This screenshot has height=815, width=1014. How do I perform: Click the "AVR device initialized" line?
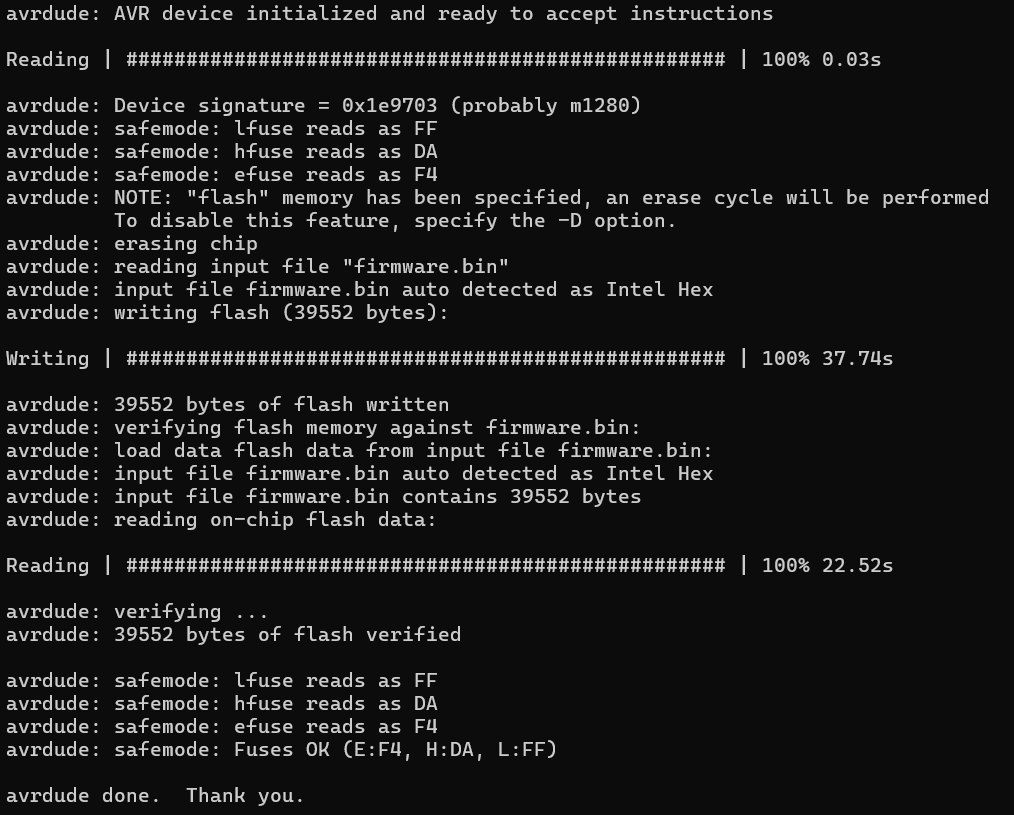(389, 14)
